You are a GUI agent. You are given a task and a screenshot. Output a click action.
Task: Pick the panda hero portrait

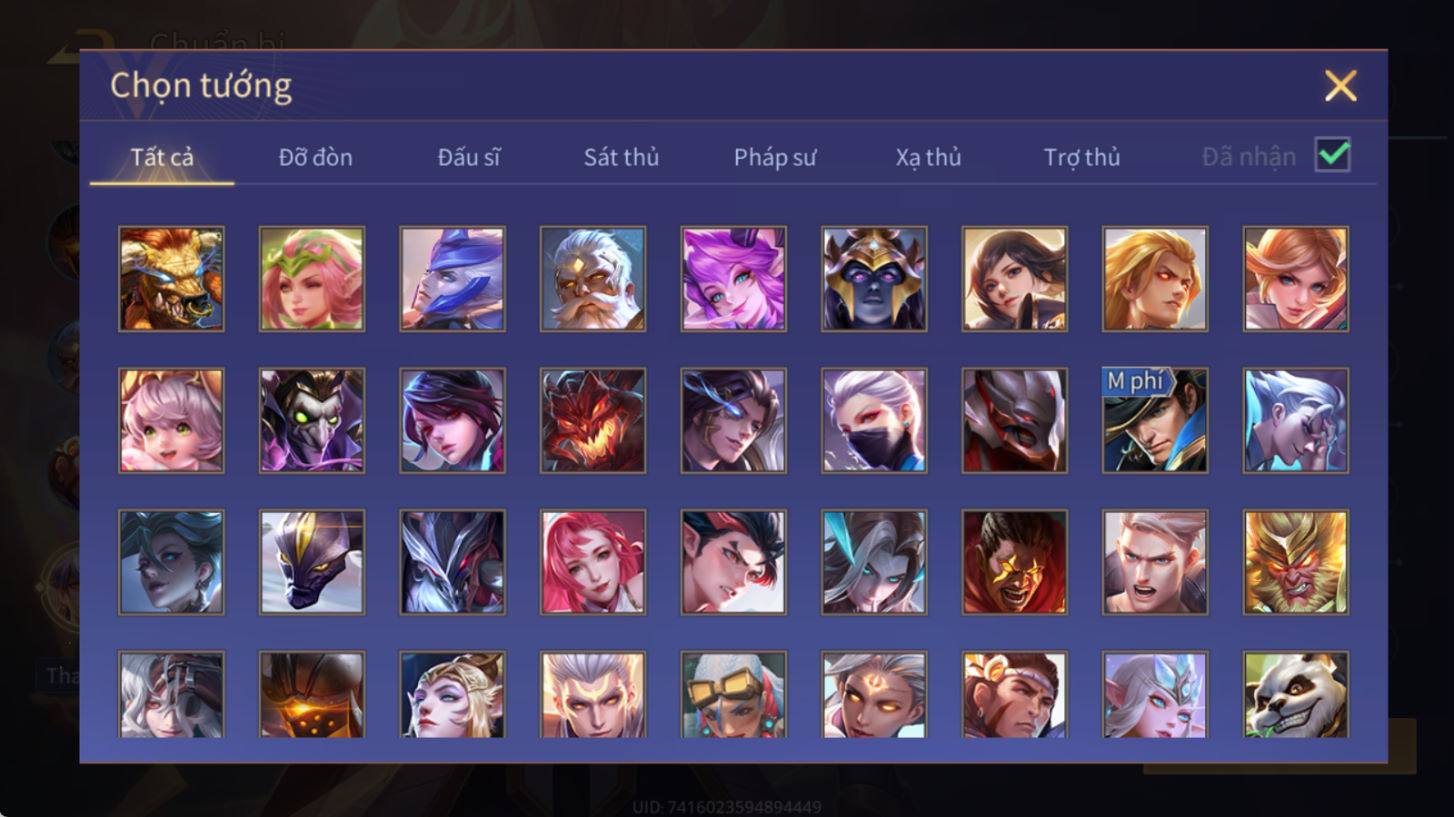pyautogui.click(x=1296, y=695)
